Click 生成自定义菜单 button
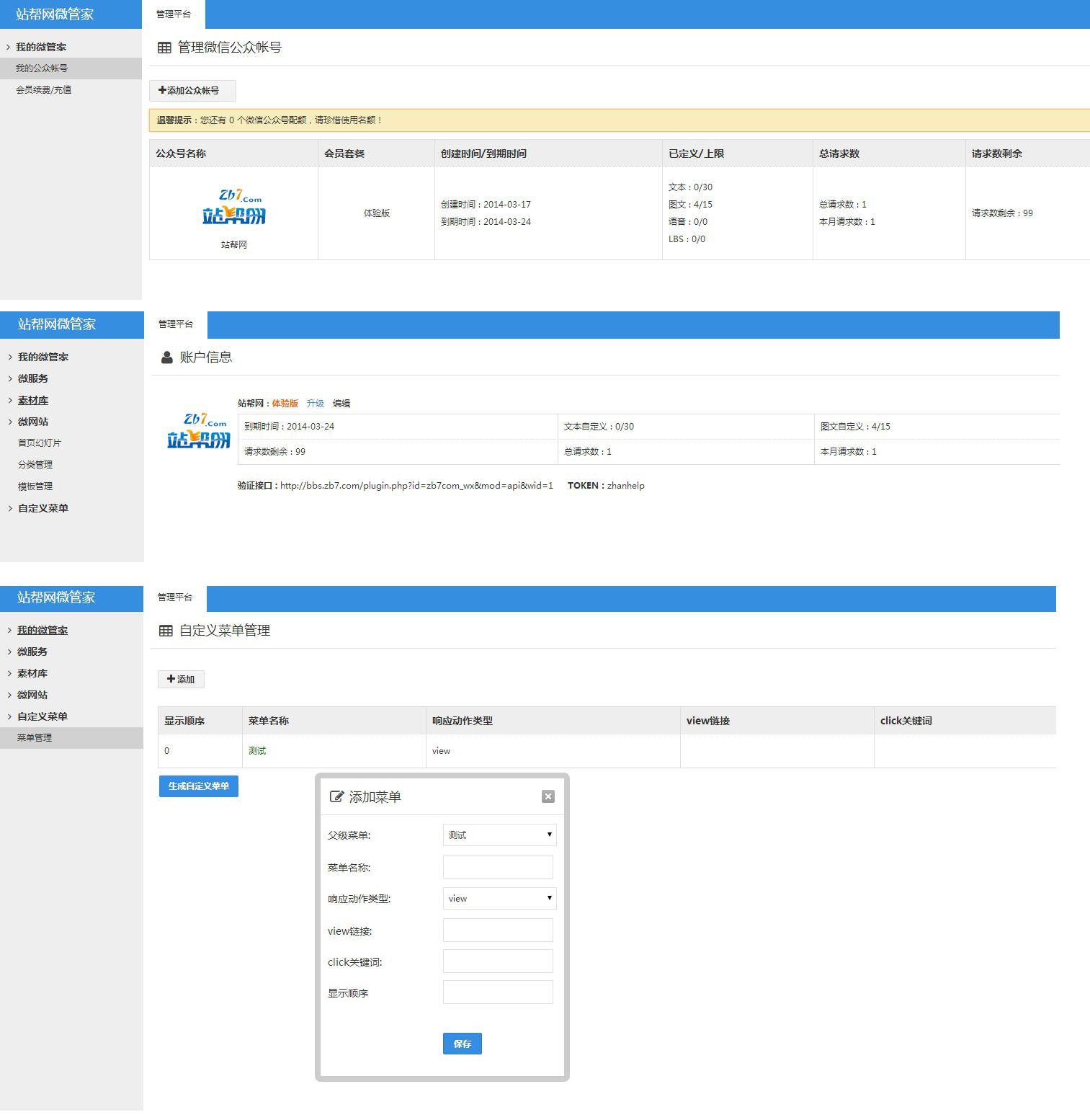Screen dimensions: 1090x1120 coord(199,786)
